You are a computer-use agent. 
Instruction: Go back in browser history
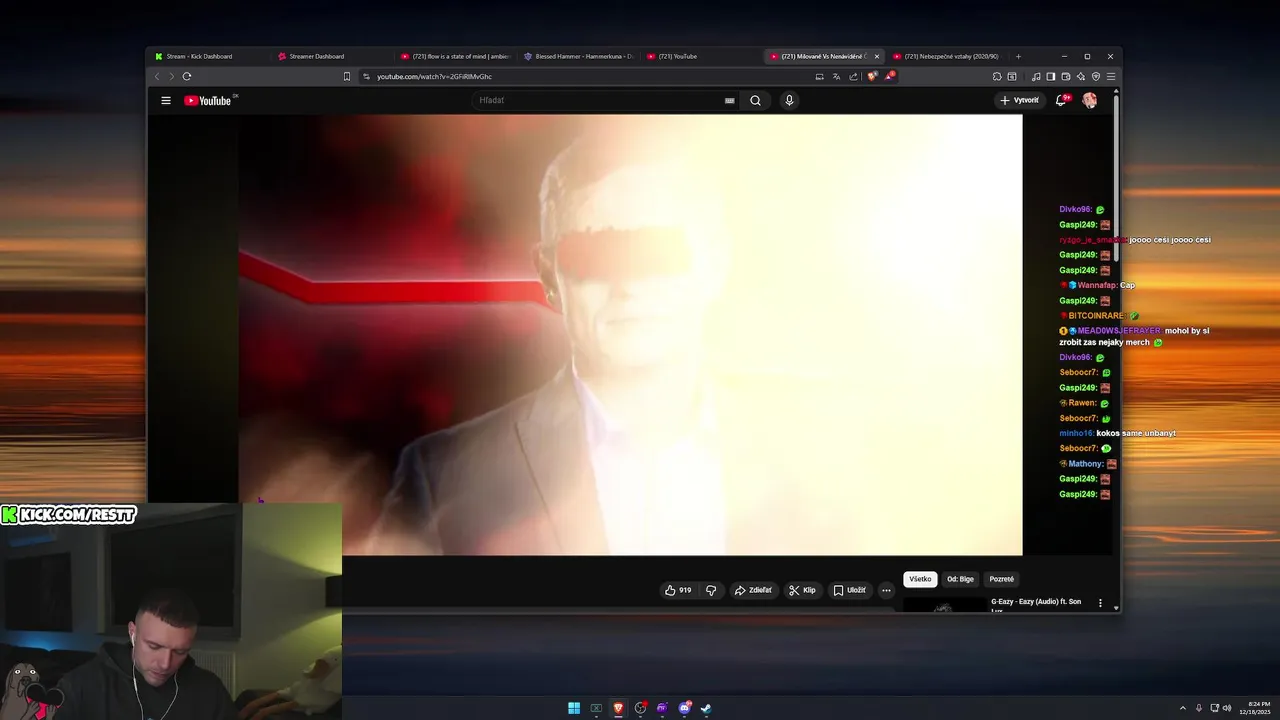click(x=156, y=76)
